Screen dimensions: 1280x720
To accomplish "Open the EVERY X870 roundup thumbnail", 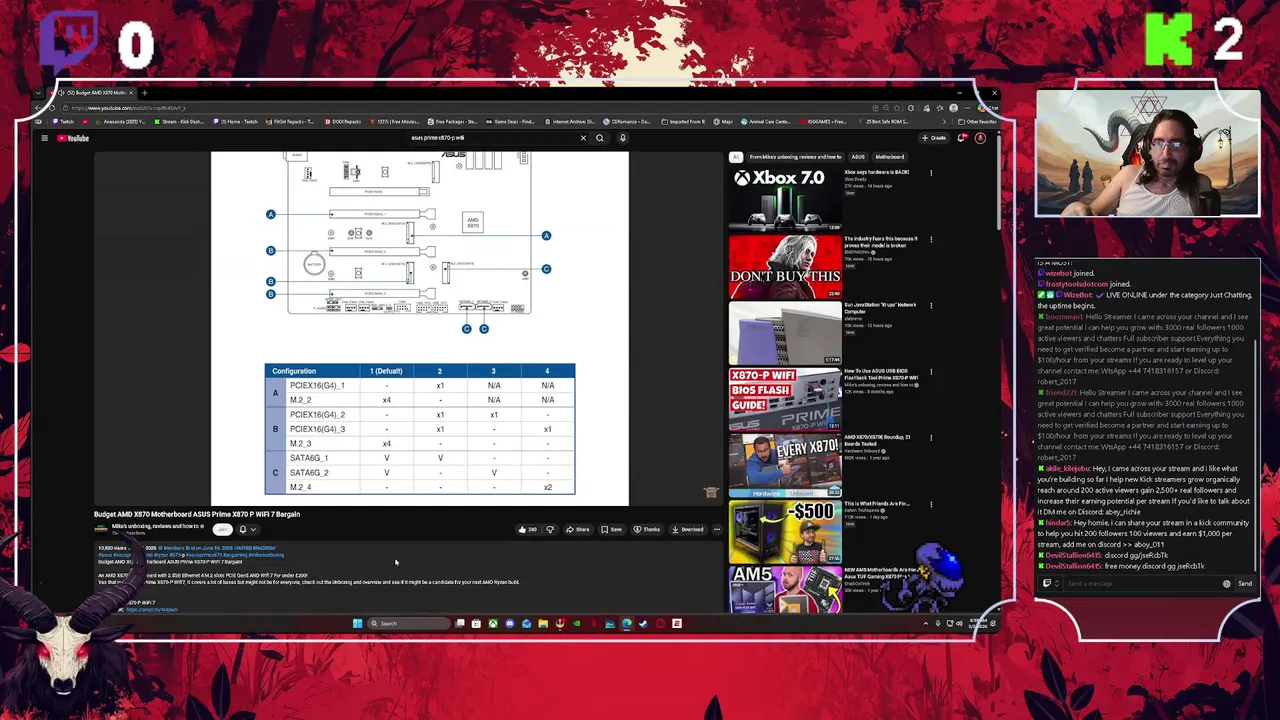I will [785, 465].
